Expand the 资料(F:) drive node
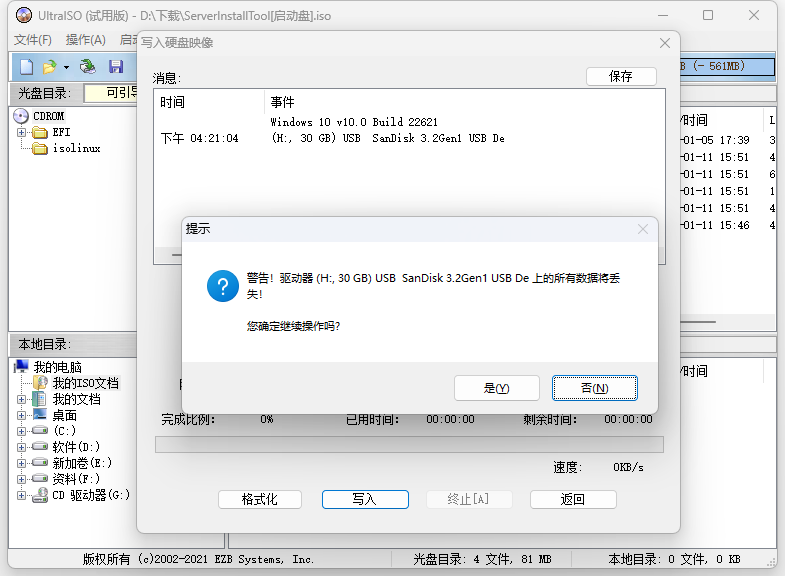The image size is (785, 576). point(21,479)
